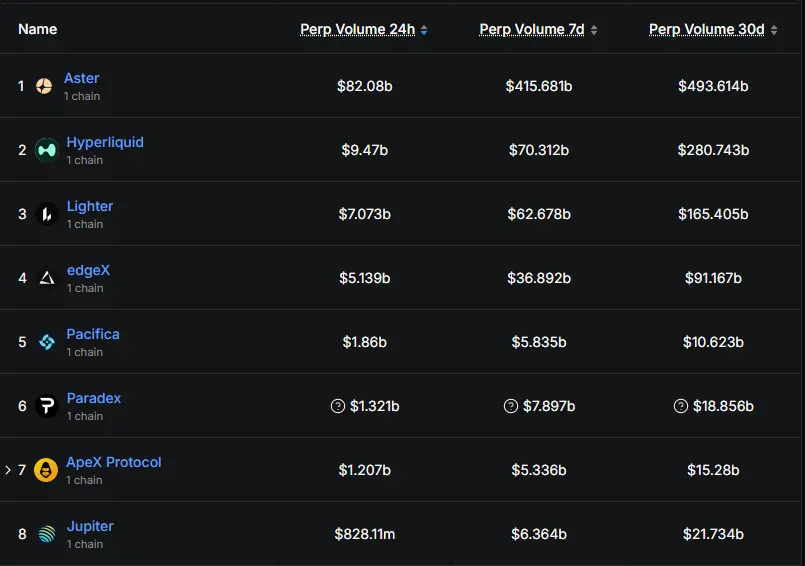Open the Aster protocol link
The image size is (805, 566).
coord(81,78)
